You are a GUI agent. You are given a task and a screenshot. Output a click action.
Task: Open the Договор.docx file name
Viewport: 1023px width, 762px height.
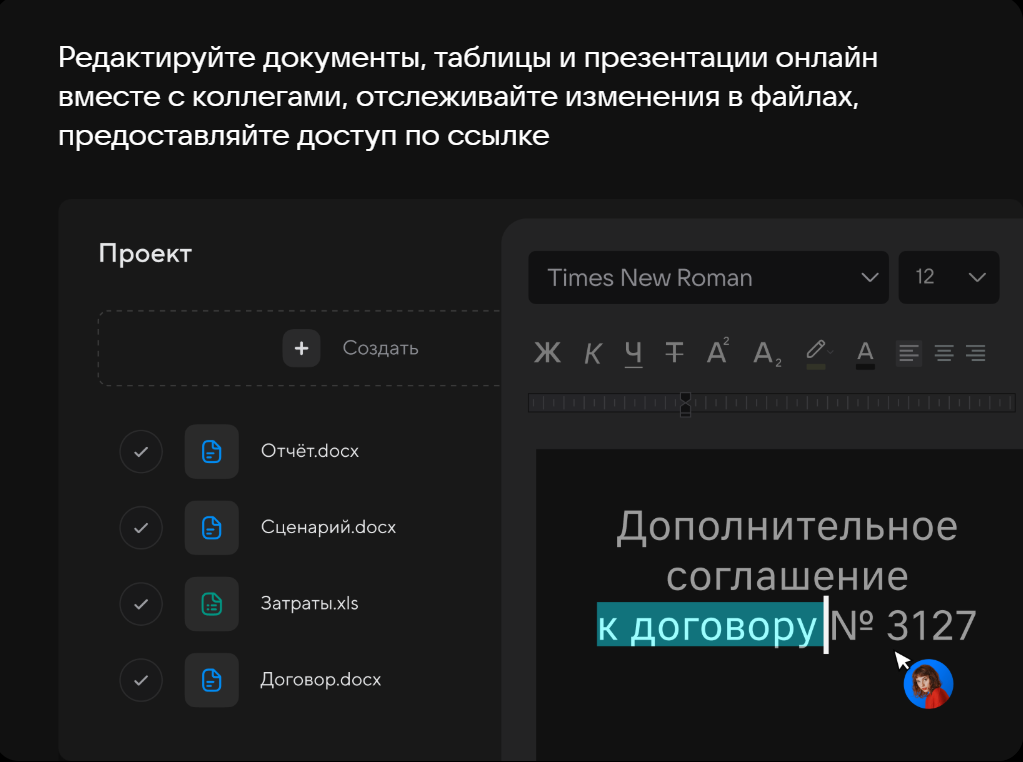coord(320,680)
